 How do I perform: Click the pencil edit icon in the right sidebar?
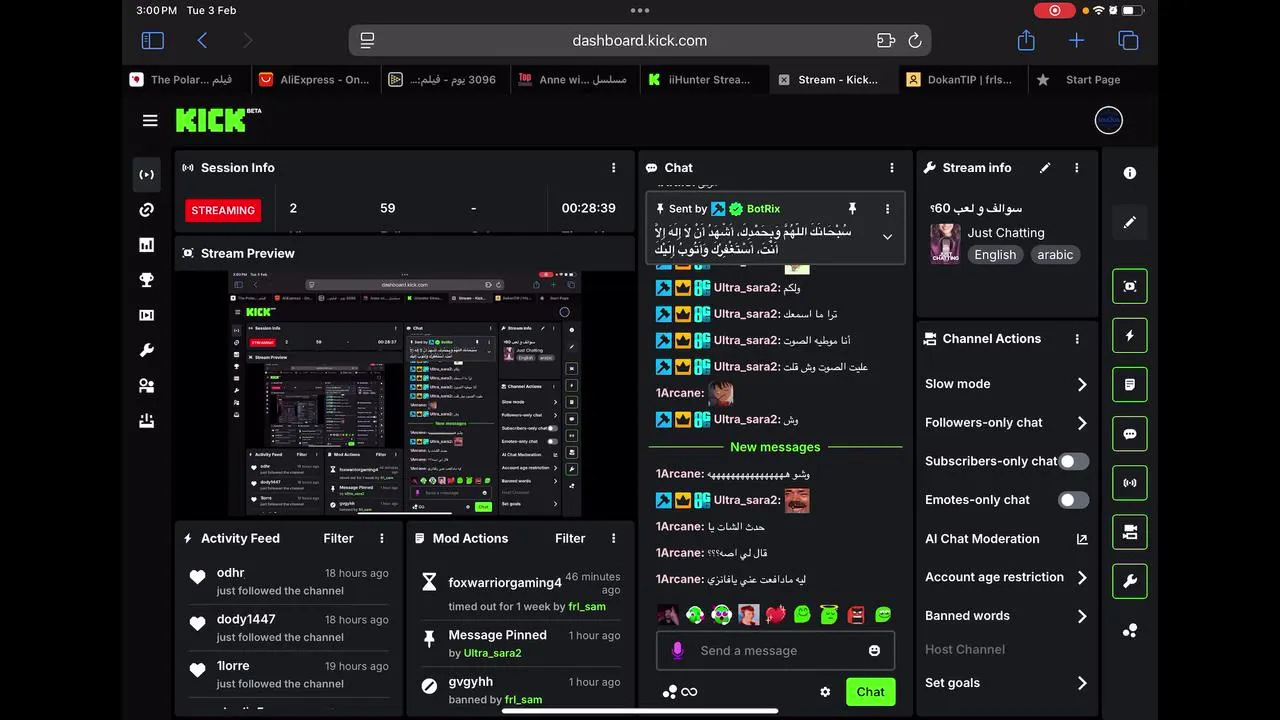pos(1130,222)
